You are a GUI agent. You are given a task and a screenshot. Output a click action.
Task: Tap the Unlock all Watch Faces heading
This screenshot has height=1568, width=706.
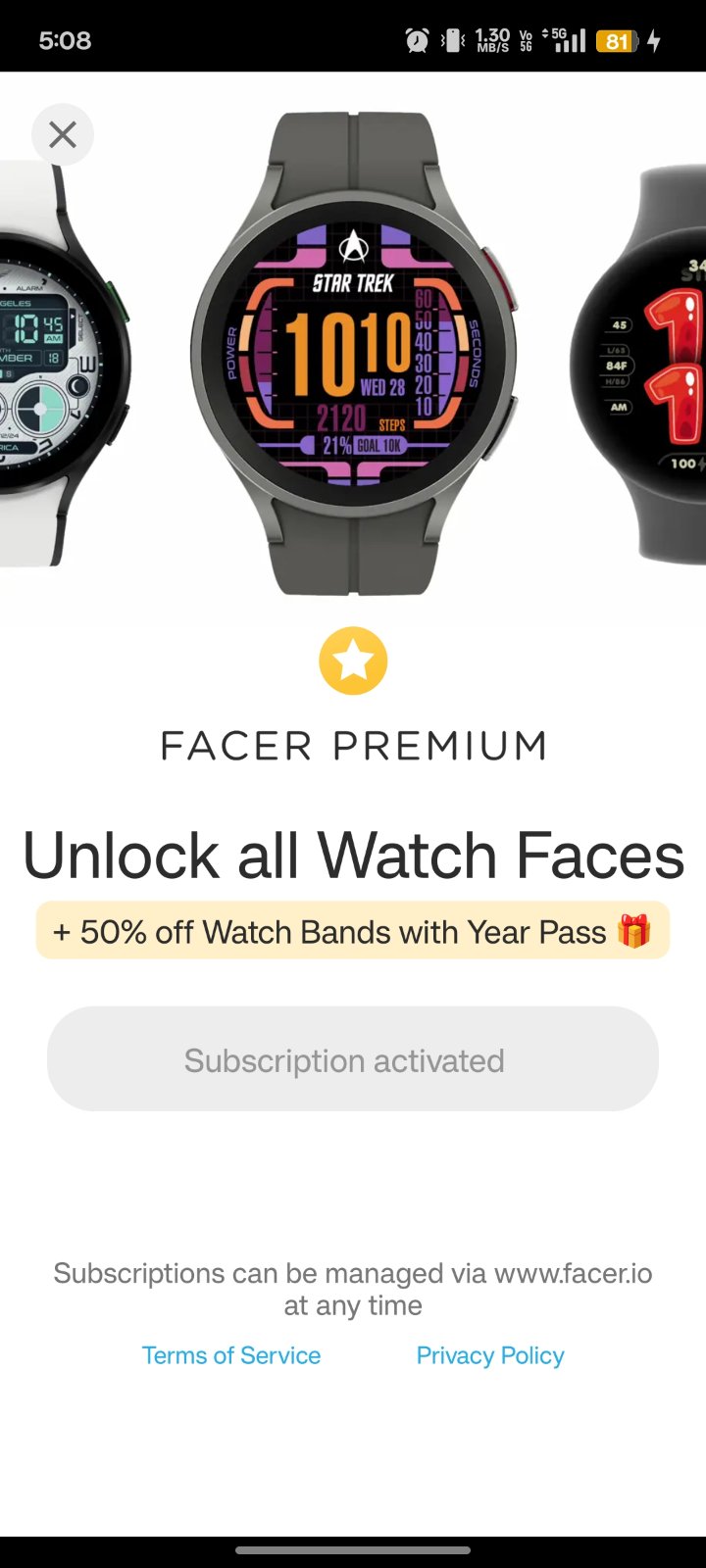pos(353,856)
